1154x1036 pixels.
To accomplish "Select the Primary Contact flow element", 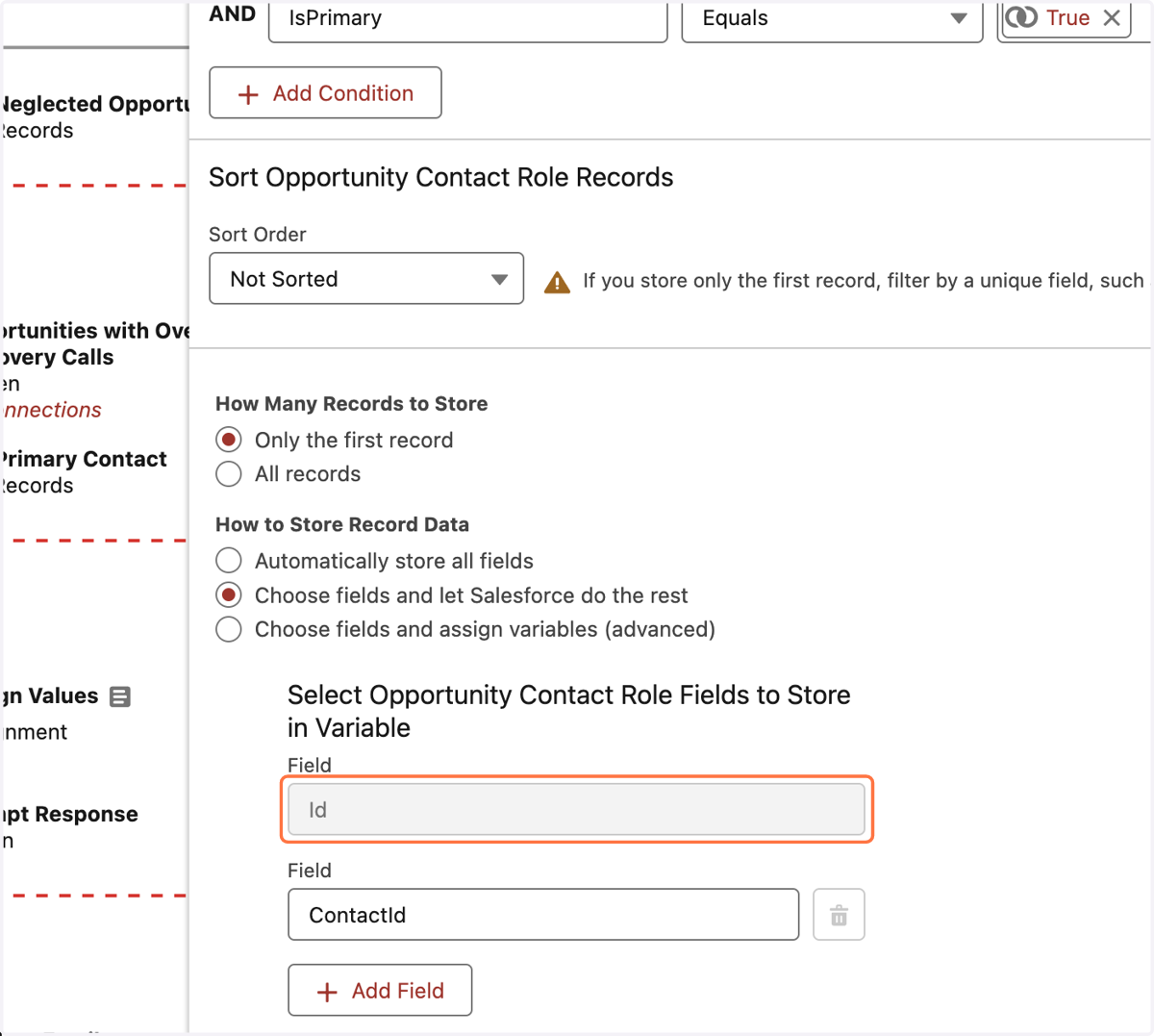I will 83,472.
